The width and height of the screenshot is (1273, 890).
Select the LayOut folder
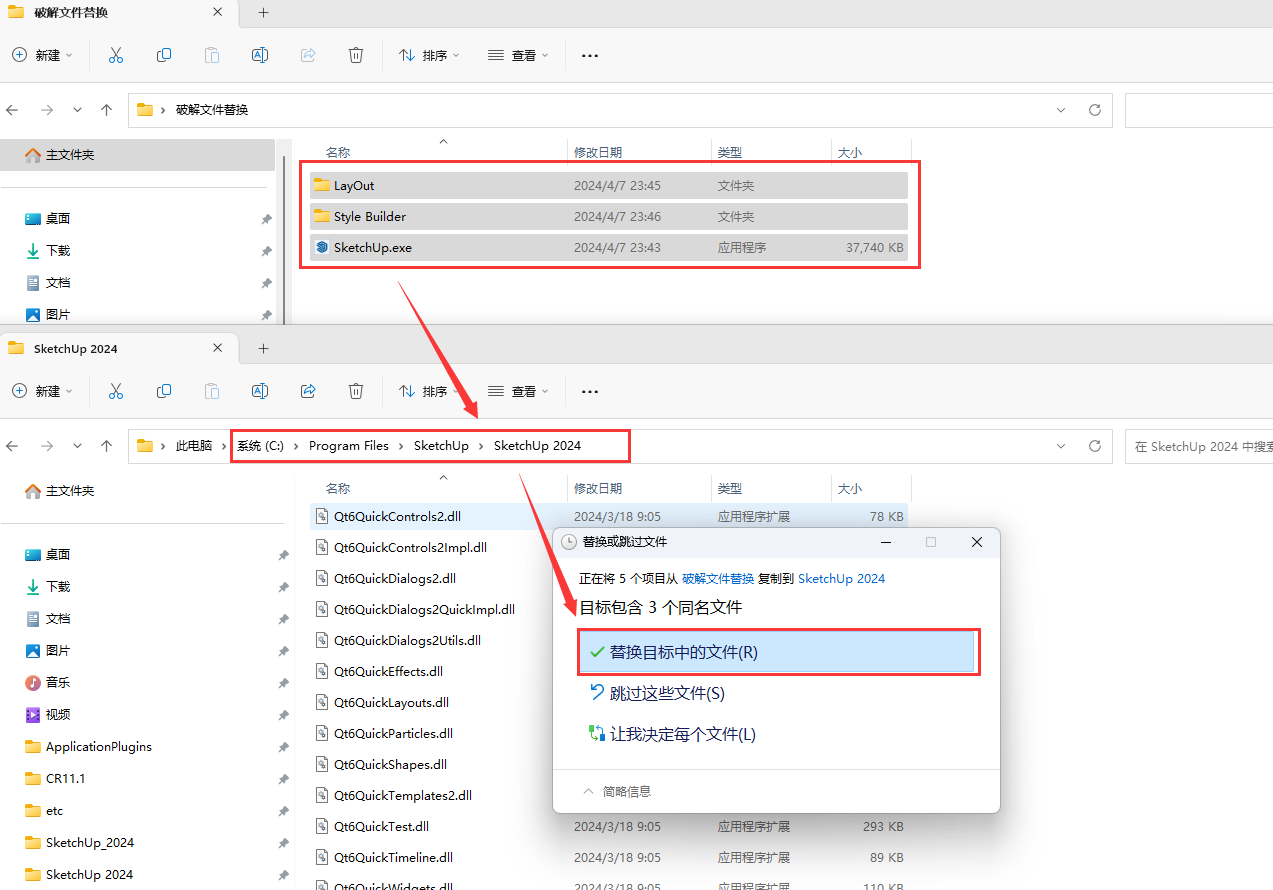(x=609, y=185)
